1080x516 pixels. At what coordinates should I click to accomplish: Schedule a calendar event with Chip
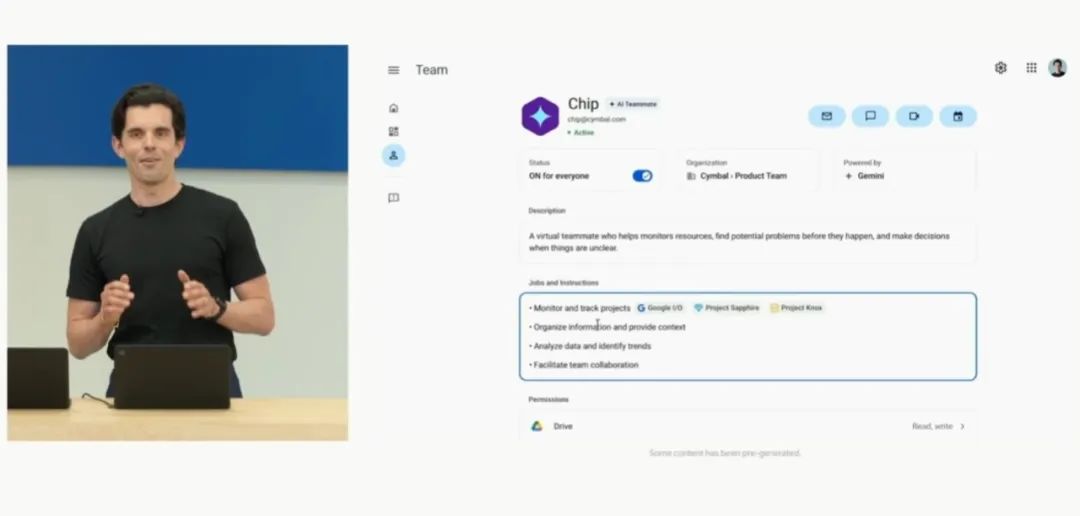pos(958,116)
